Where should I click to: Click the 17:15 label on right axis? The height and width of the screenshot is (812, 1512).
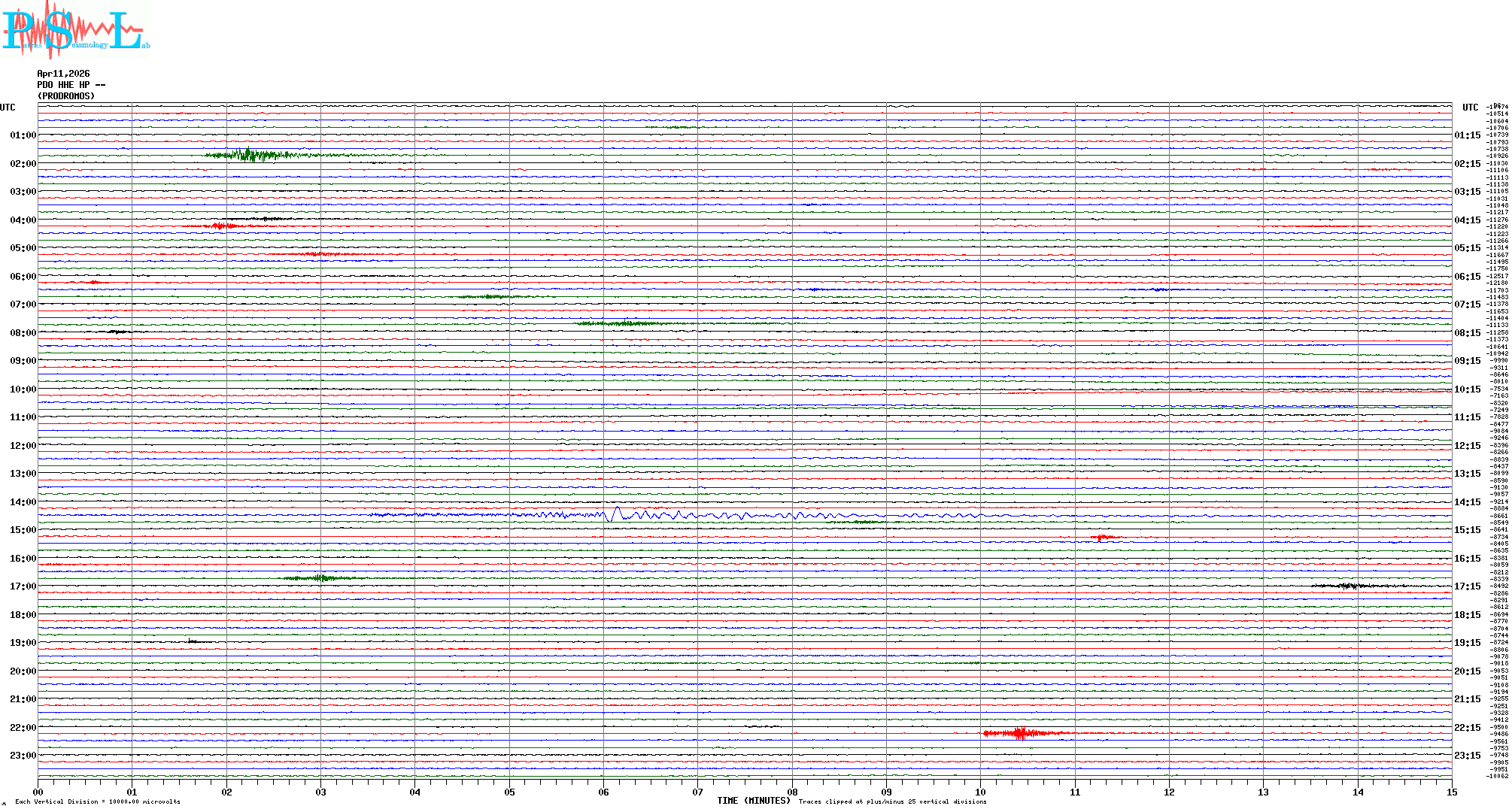[1467, 586]
